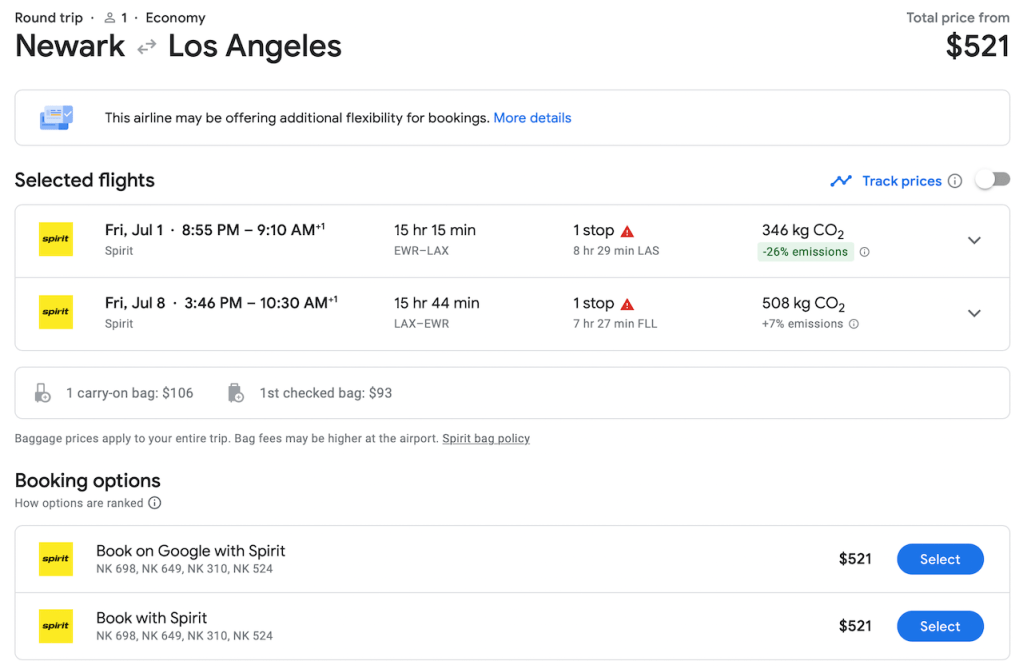The height and width of the screenshot is (669, 1023).
Task: Click info icon next to -26% emissions
Action: [x=865, y=252]
